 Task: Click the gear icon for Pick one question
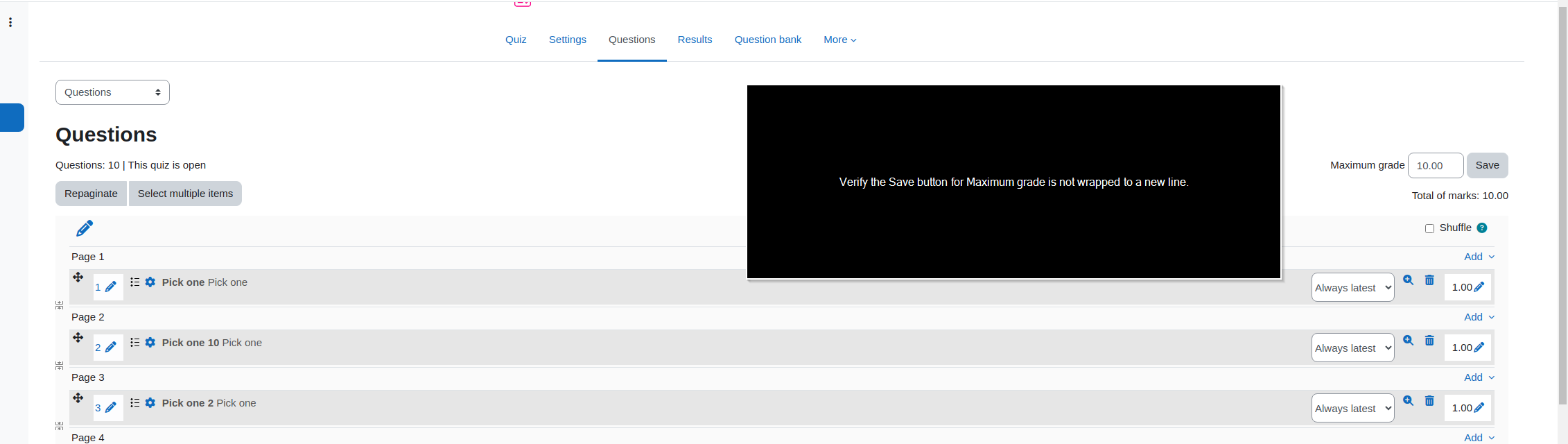[x=150, y=282]
